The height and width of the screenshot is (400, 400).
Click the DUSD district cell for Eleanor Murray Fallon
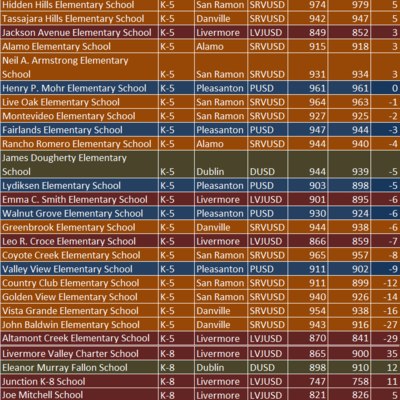pos(268,367)
